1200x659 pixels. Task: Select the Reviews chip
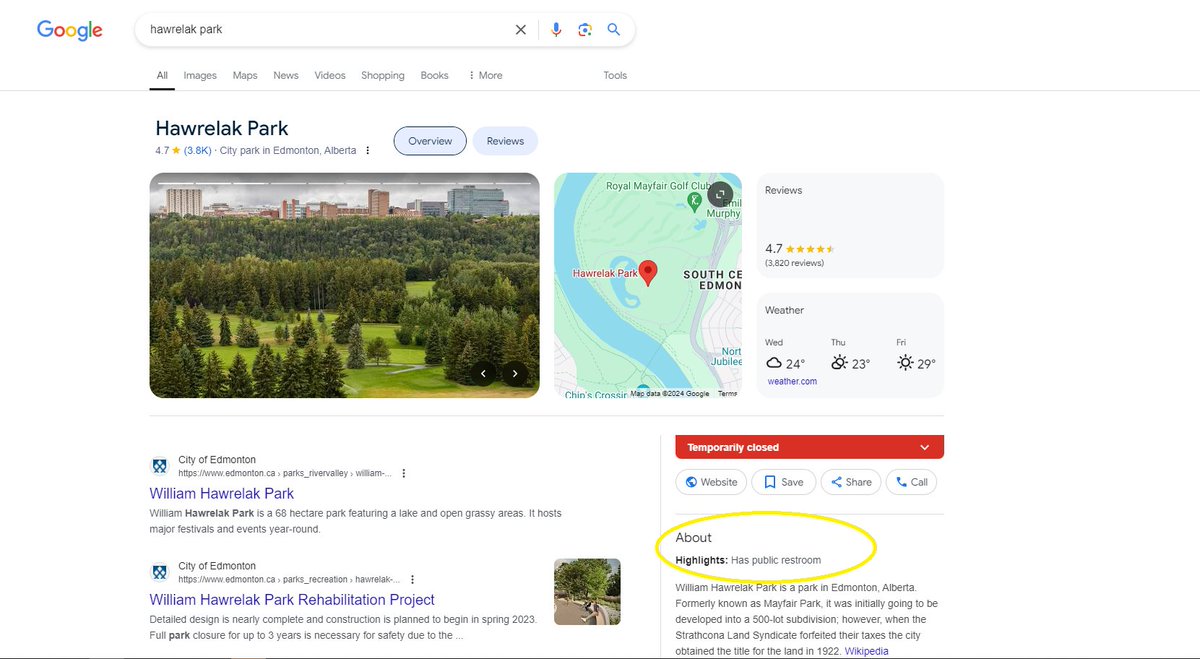(505, 141)
